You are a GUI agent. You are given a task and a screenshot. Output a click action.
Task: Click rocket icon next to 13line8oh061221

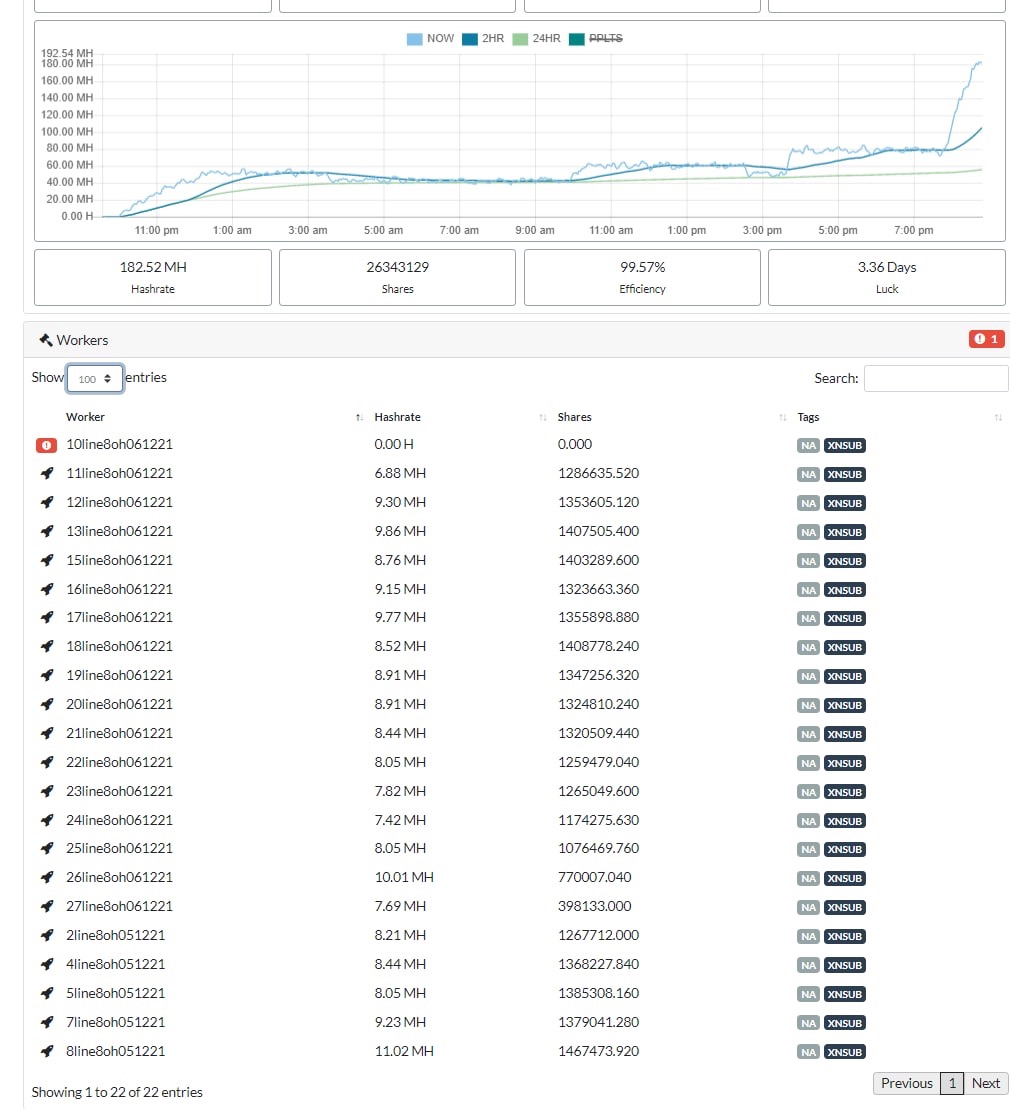coord(47,532)
